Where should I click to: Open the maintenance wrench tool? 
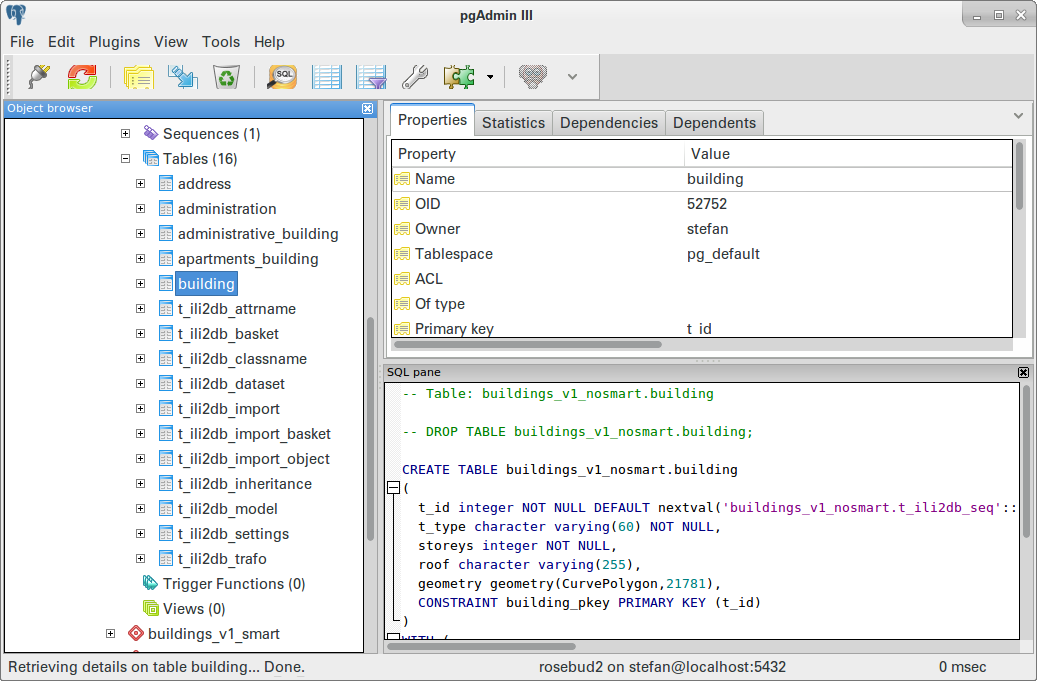point(415,77)
